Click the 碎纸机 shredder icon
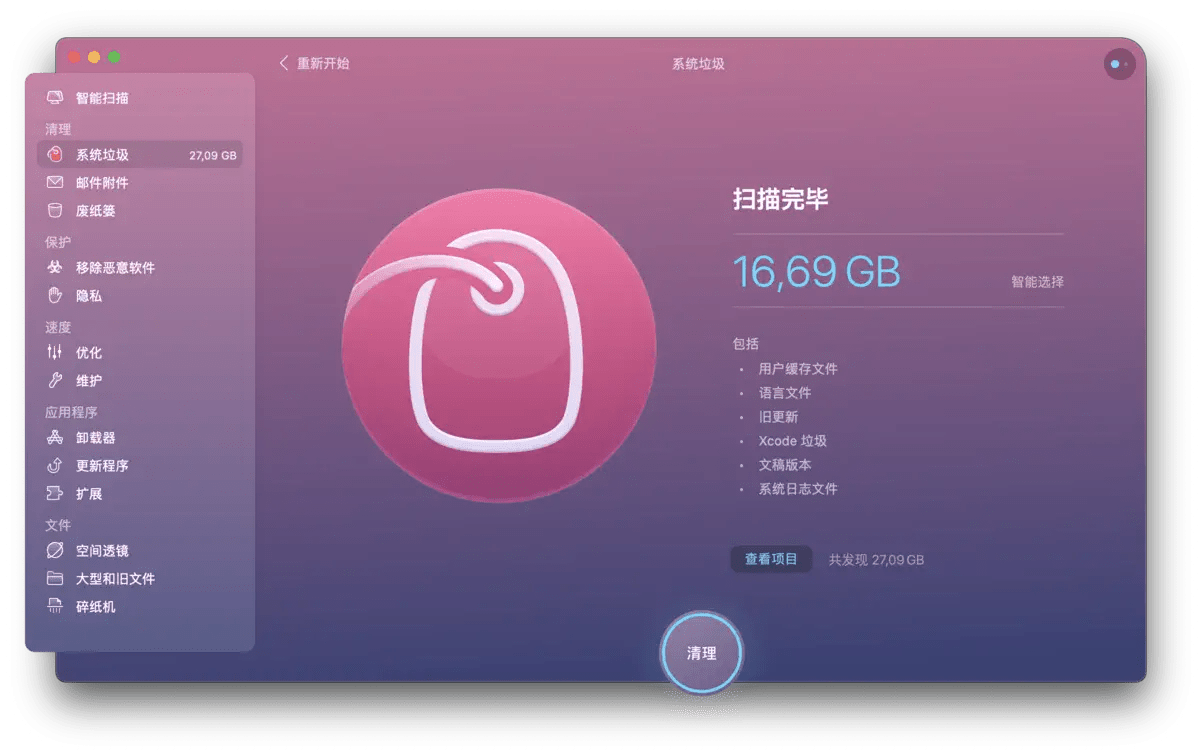Image resolution: width=1202 pixels, height=756 pixels. [x=55, y=607]
